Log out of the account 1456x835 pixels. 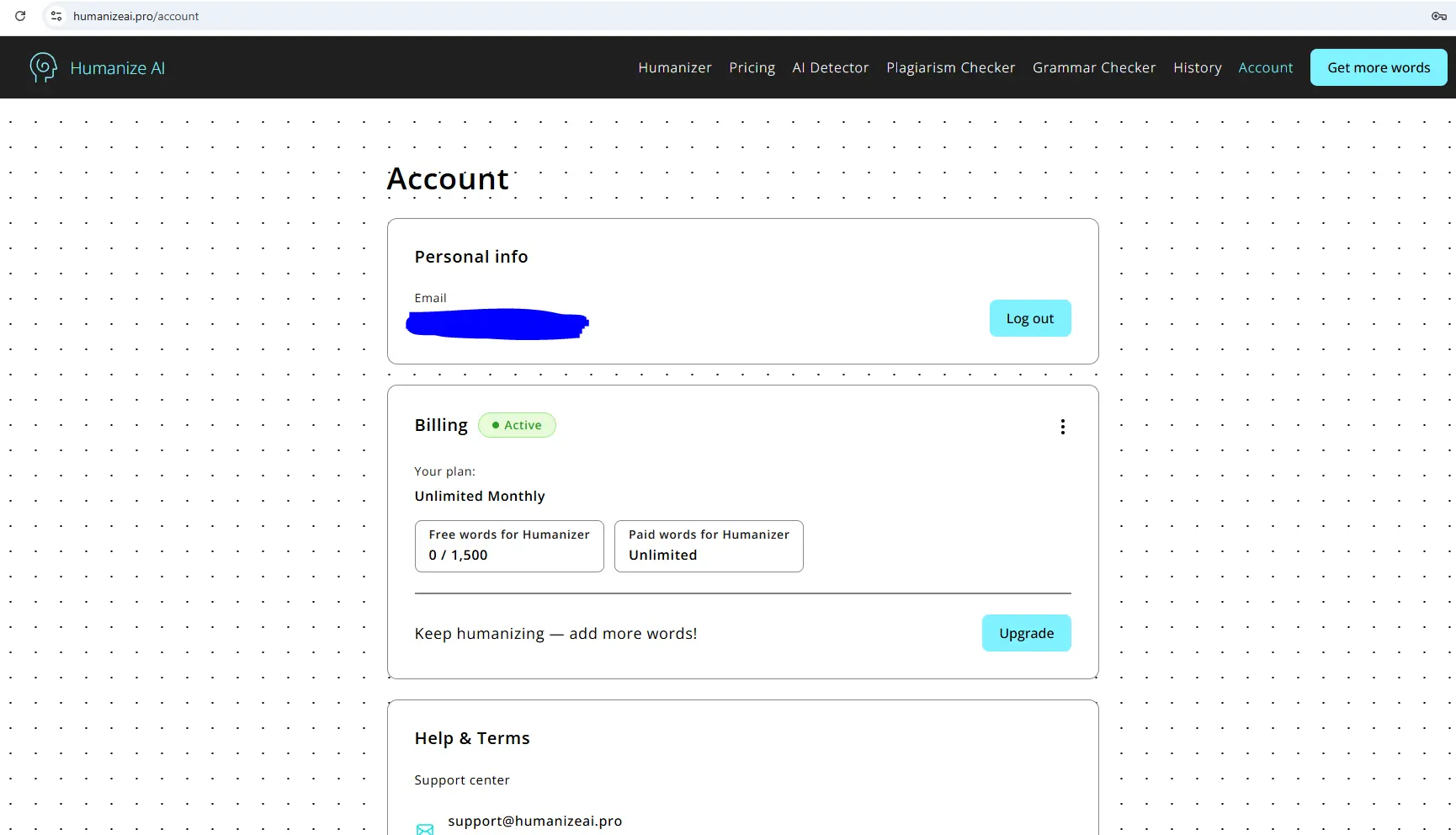(1030, 318)
